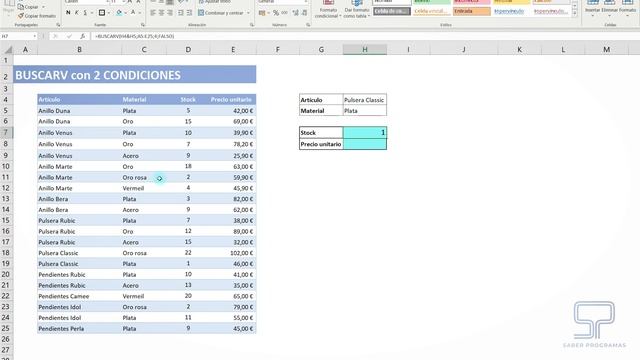This screenshot has height=360, width=640.
Task: Click Combinar y centrar button
Action: tap(221, 13)
